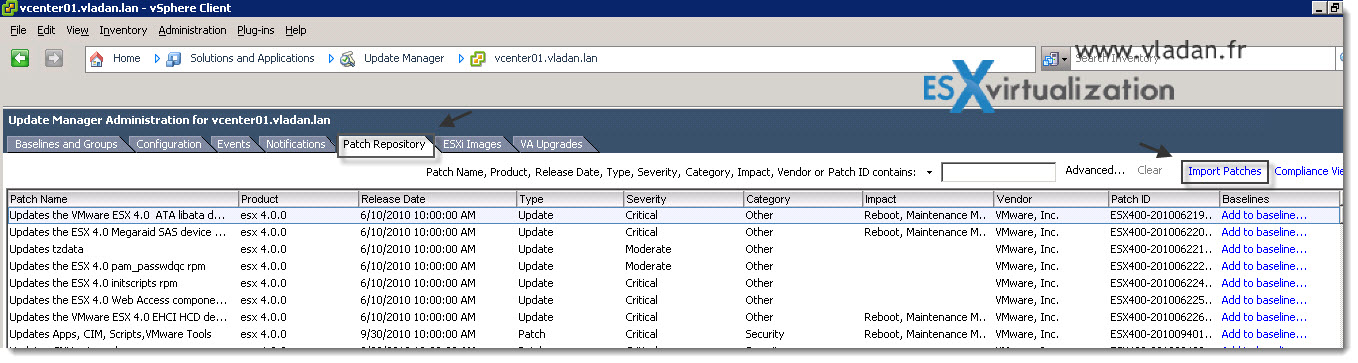Select the Patch Repository tab
This screenshot has width=1358, height=363.
pos(384,144)
